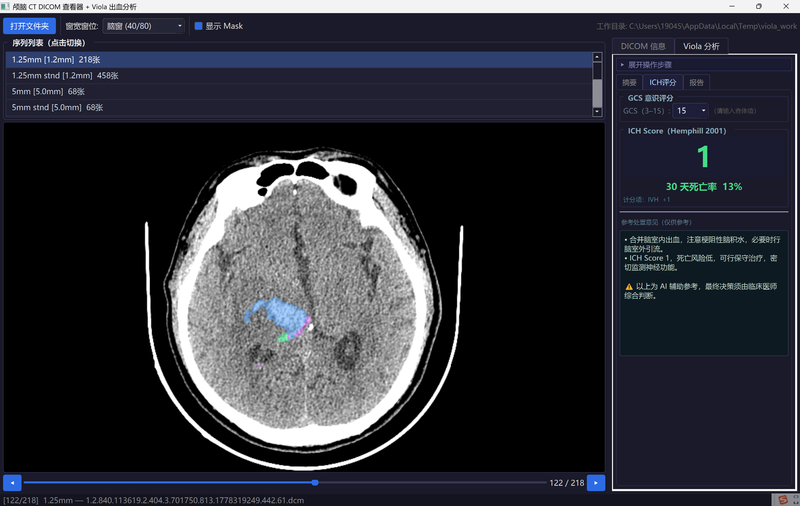
Task: Open the 摘要 sub-tab
Action: tap(629, 83)
